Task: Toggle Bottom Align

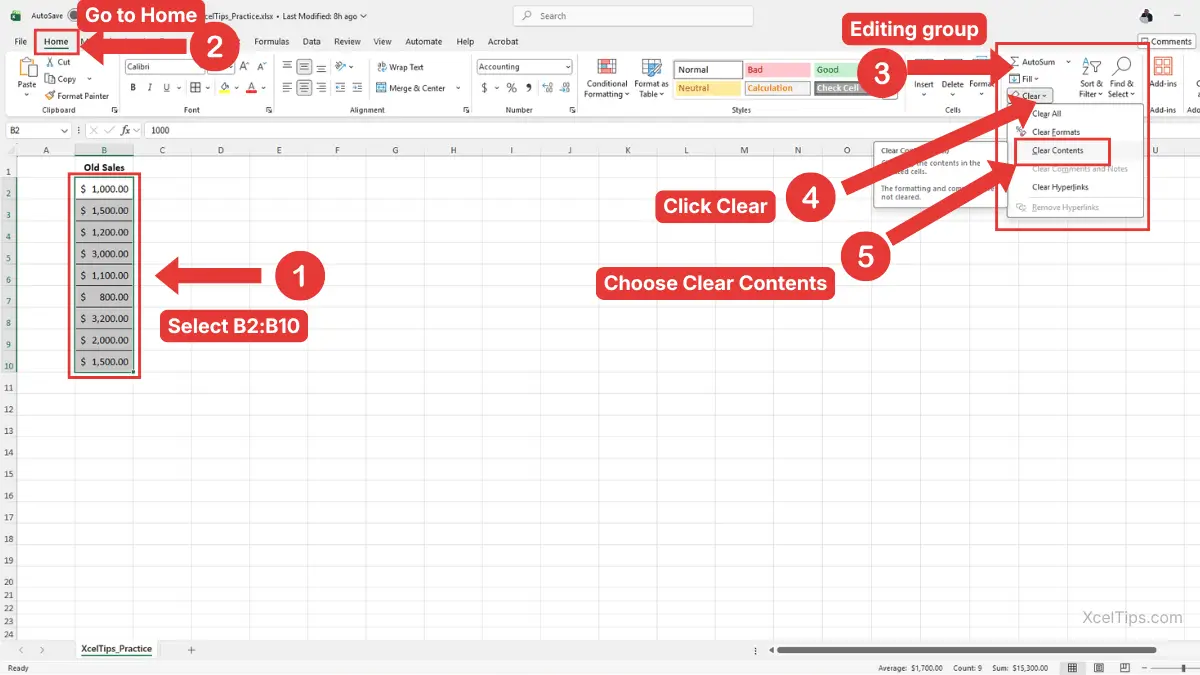Action: tap(321, 67)
